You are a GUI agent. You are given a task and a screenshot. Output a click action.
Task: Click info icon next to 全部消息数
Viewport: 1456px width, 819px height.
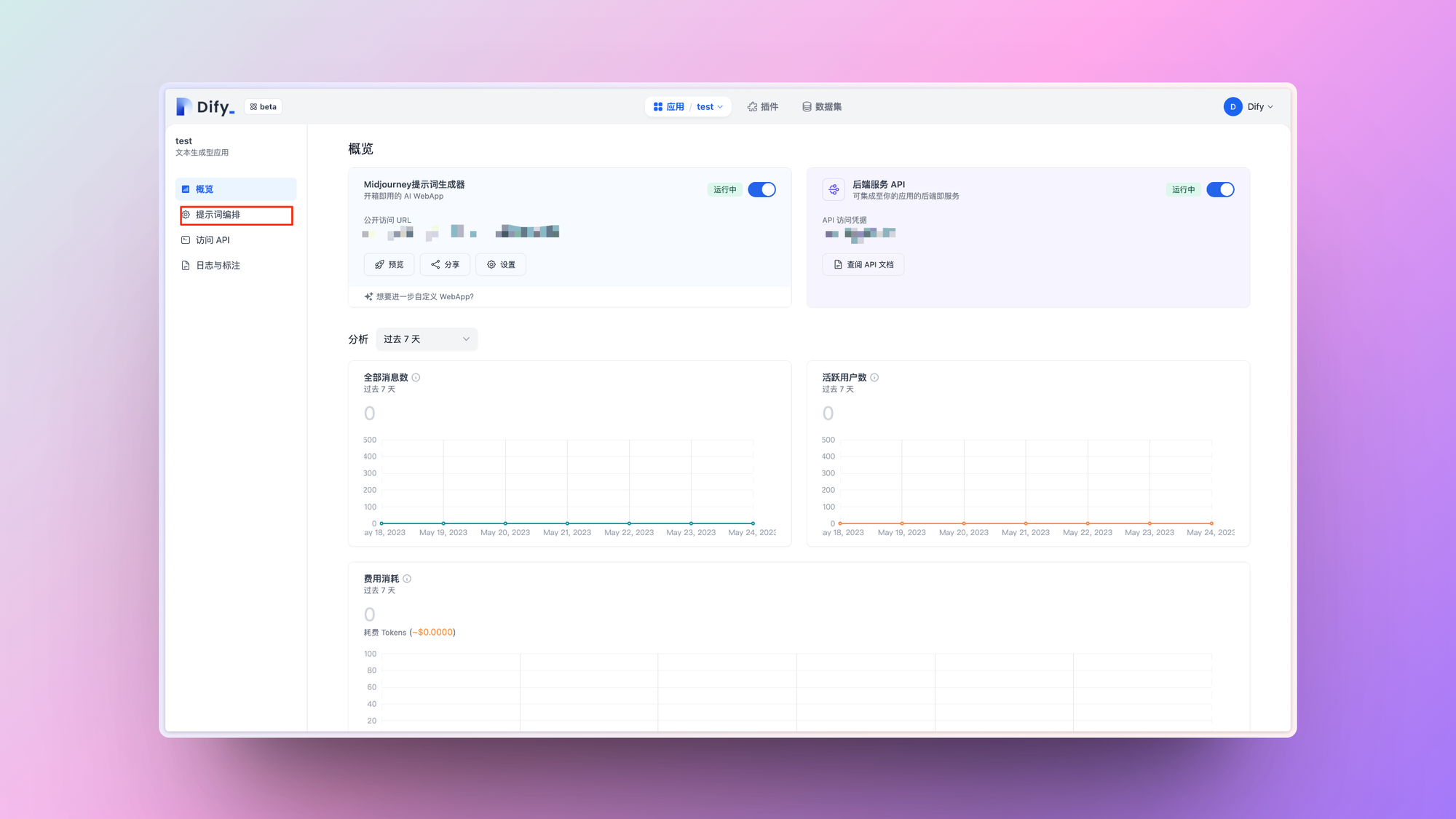[x=416, y=377]
